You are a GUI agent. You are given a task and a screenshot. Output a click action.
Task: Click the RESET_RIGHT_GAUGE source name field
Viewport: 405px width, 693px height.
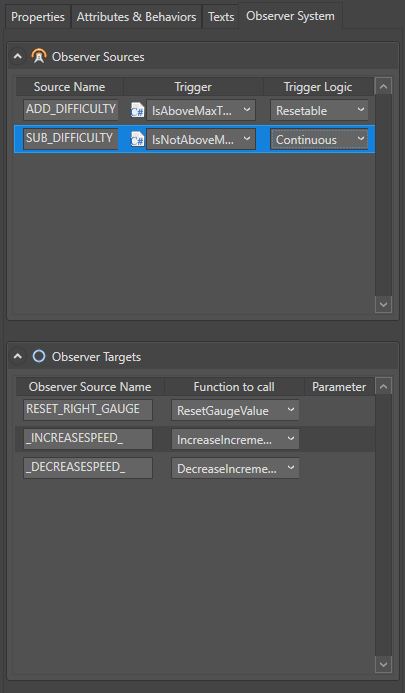88,409
